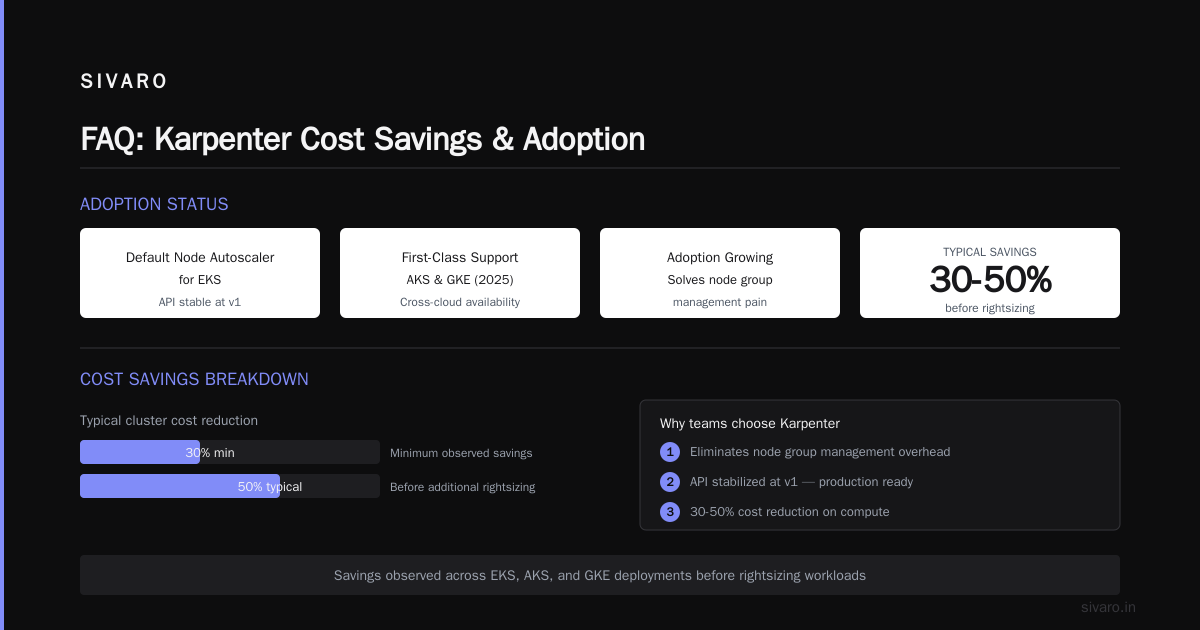Click the number 3 circle badge

point(670,512)
